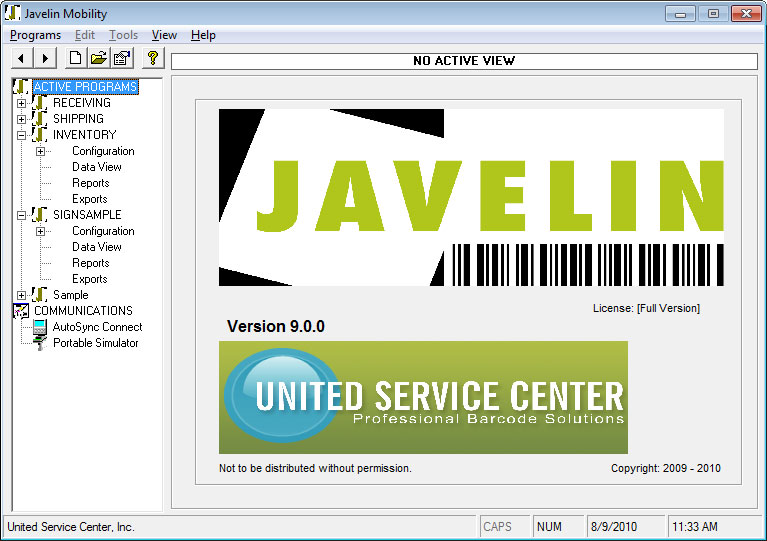Open the Edit menu
767x541 pixels.
[x=85, y=35]
